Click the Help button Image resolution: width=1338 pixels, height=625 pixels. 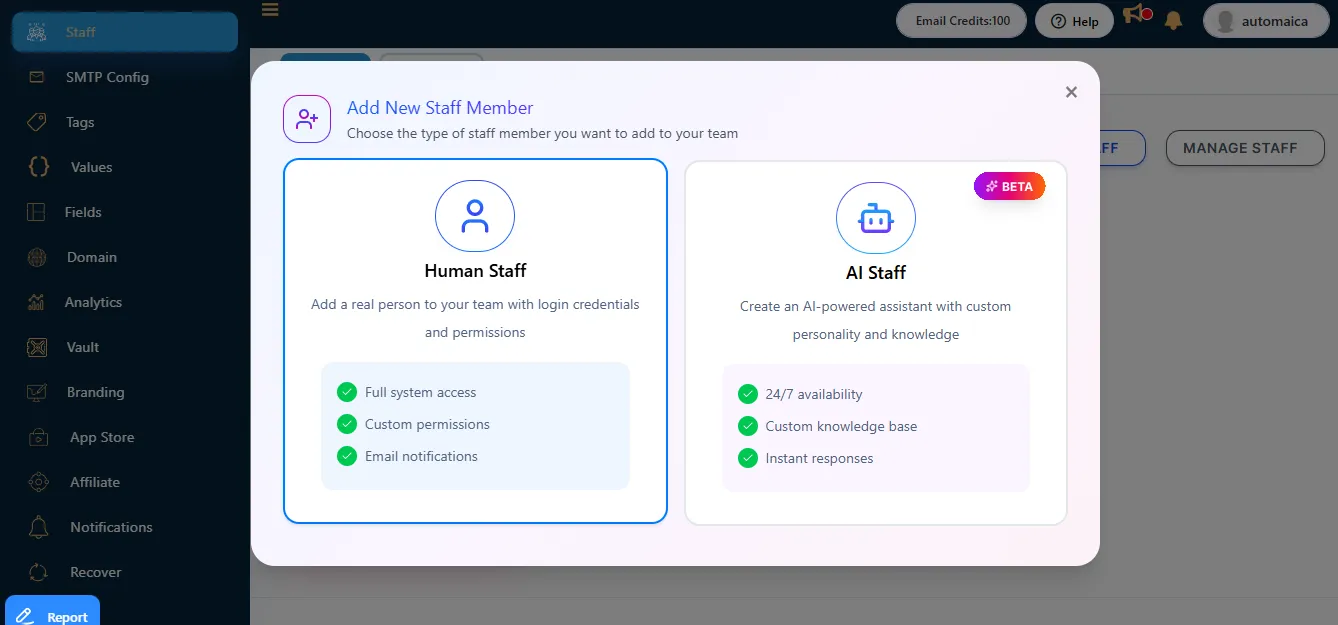[x=1074, y=21]
